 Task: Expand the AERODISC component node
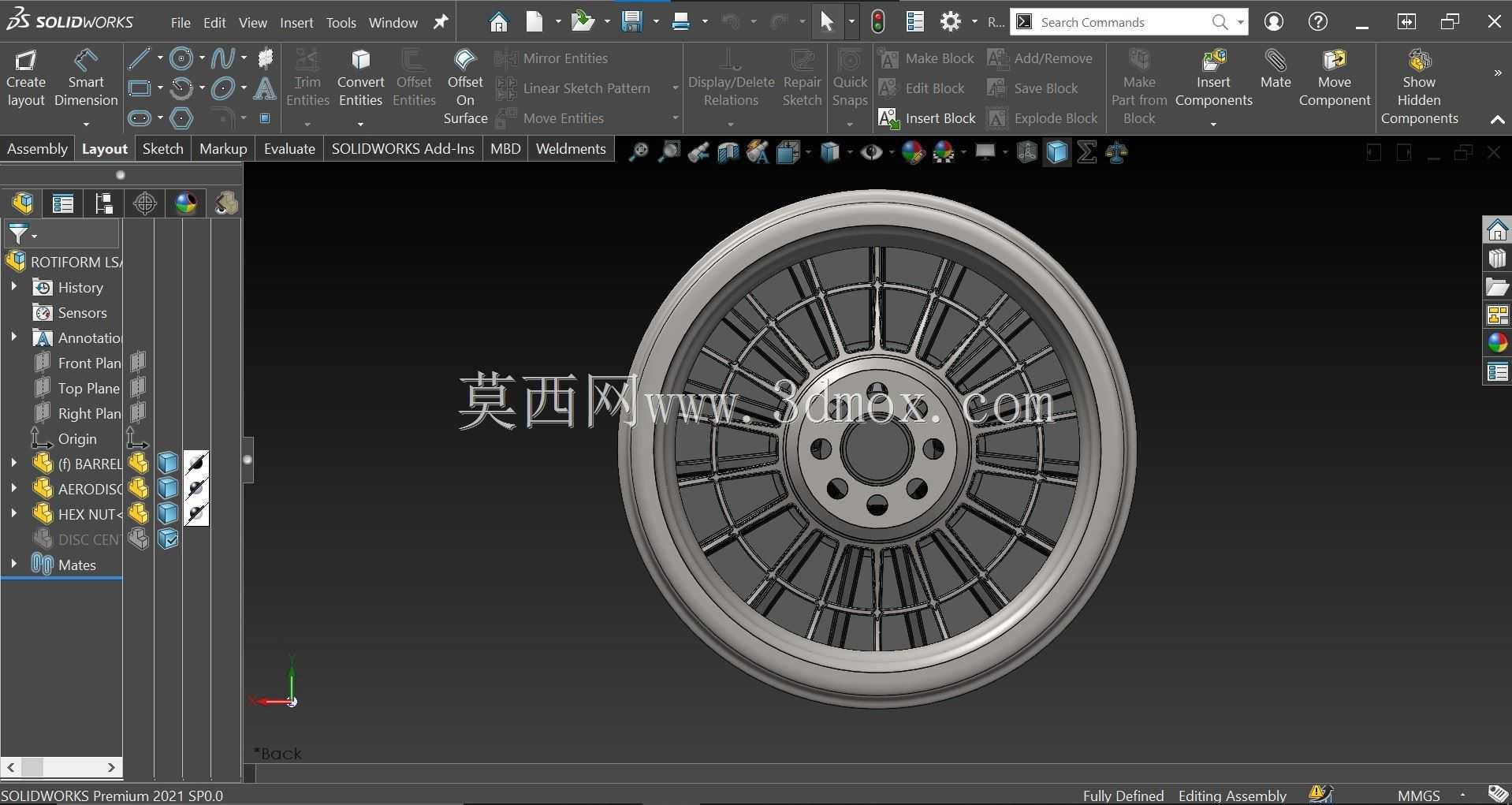coord(13,489)
